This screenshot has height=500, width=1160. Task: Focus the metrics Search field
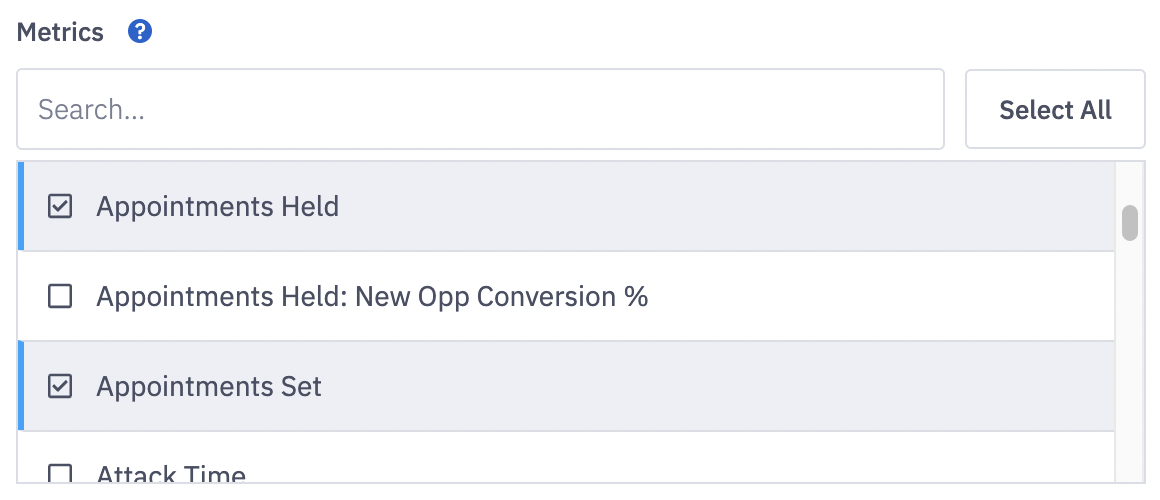(480, 109)
